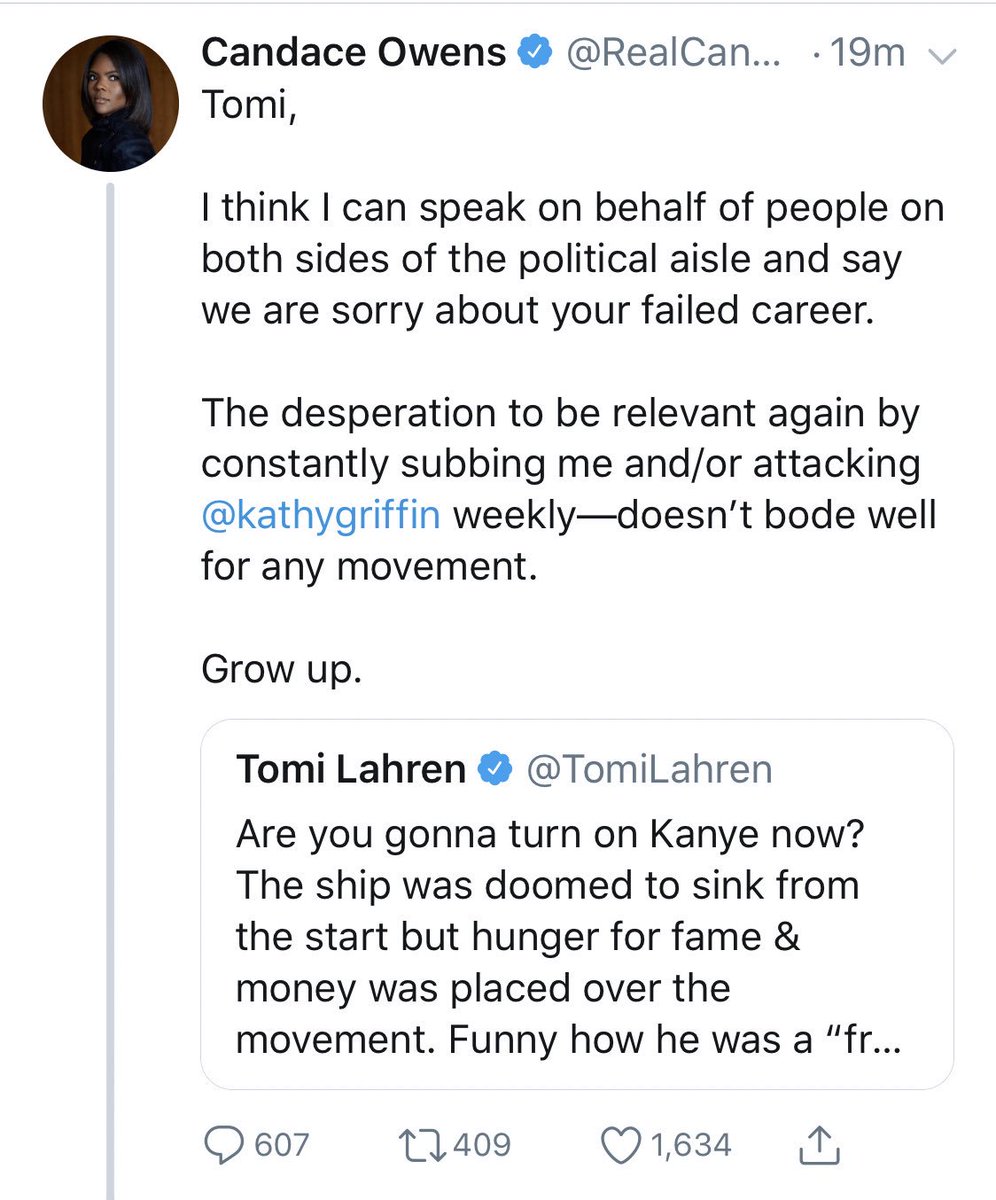Click the 409 retweets count
Viewport: 996px width, 1200px height.
click(482, 1144)
